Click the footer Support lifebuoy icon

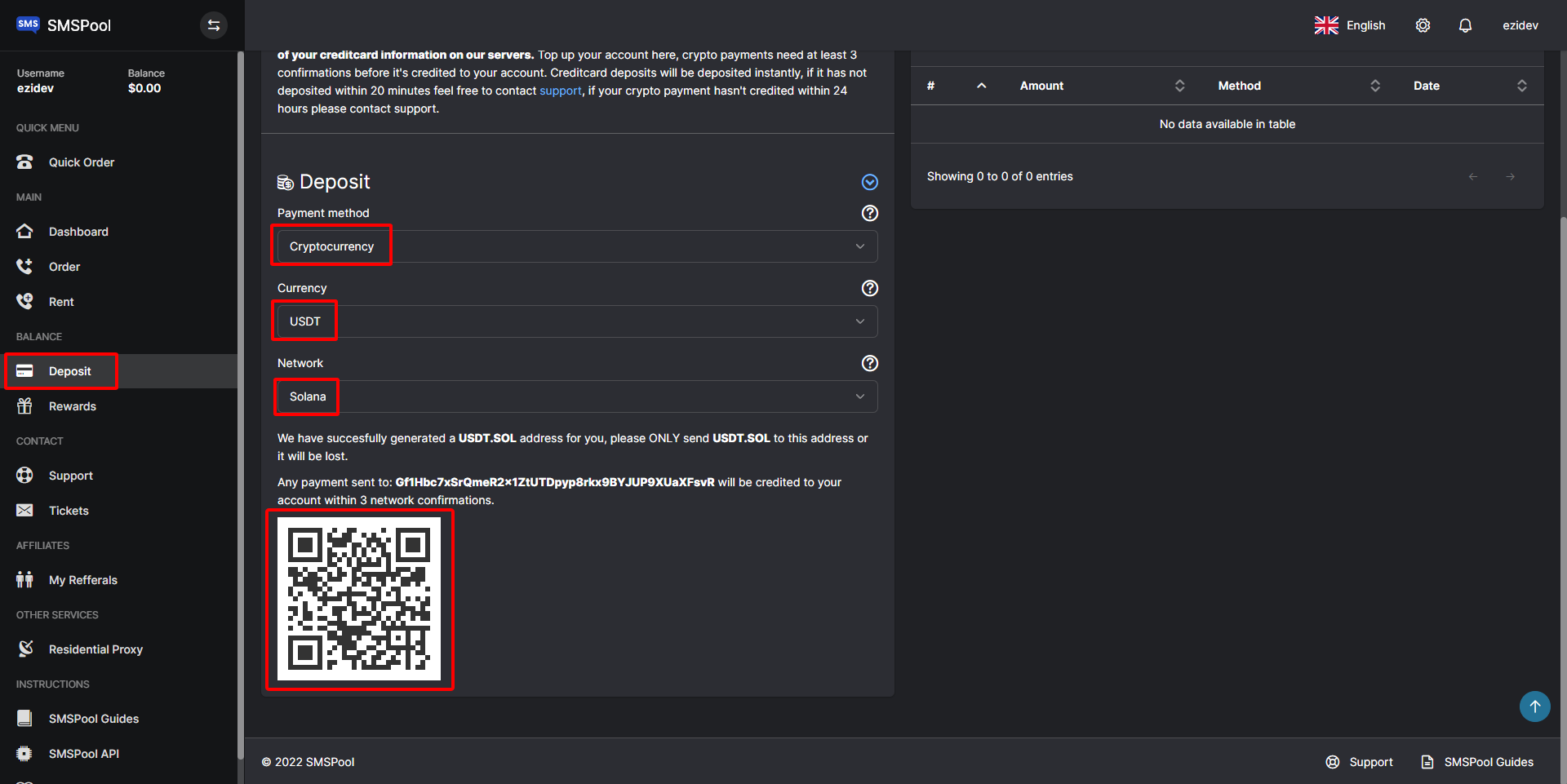click(x=1333, y=762)
